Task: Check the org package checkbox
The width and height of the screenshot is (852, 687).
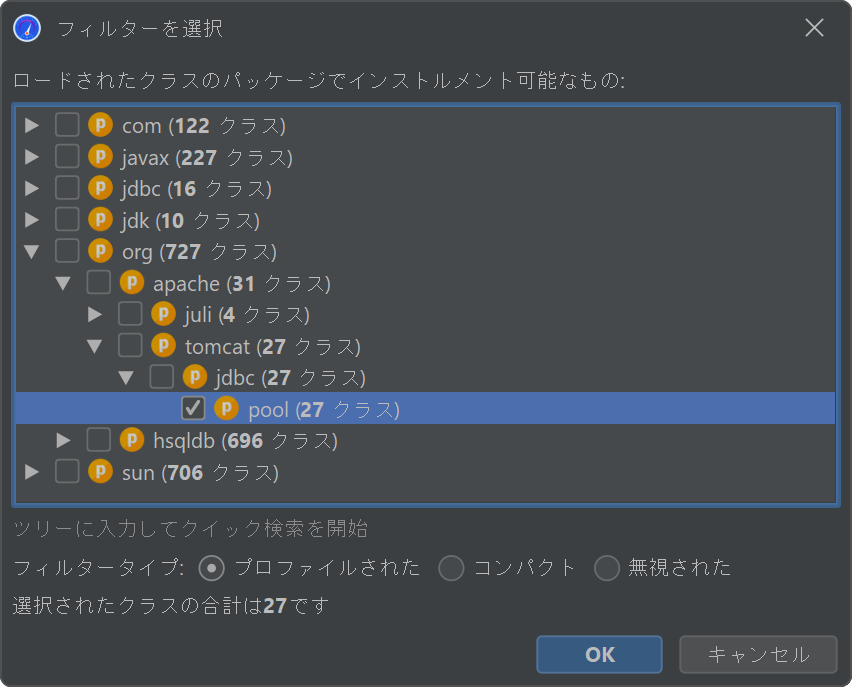Action: pyautogui.click(x=67, y=251)
